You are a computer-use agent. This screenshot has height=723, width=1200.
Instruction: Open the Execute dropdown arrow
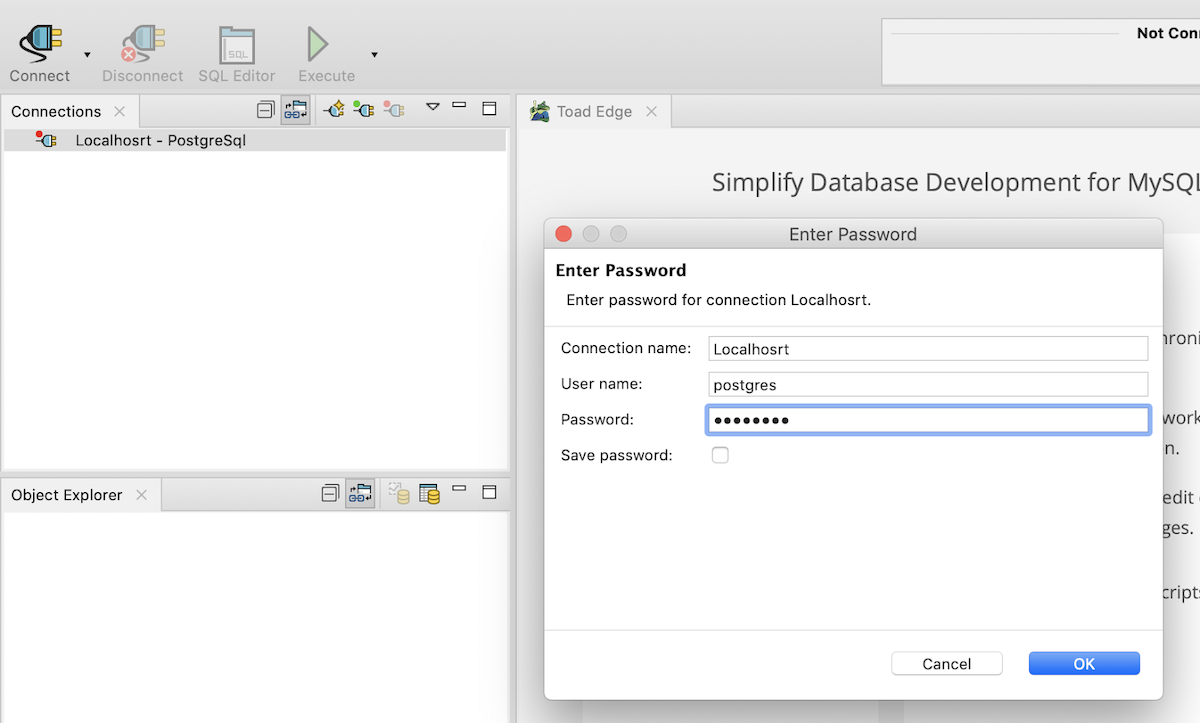click(374, 54)
